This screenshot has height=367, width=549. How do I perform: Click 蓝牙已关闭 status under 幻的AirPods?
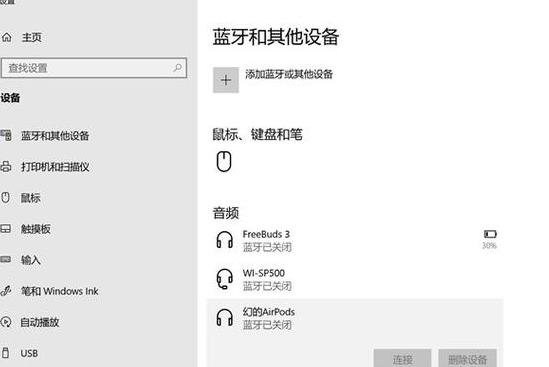pos(267,325)
